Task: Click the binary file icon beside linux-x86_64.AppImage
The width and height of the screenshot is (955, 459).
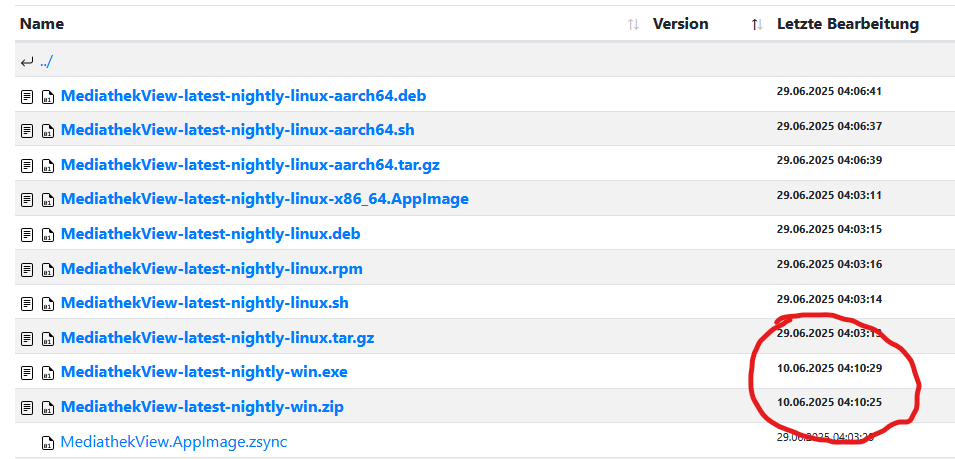Action: coord(47,200)
